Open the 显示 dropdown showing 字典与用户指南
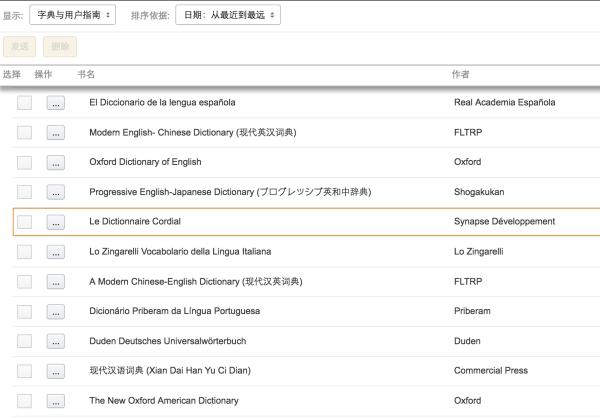This screenshot has width=600, height=418. pos(73,15)
